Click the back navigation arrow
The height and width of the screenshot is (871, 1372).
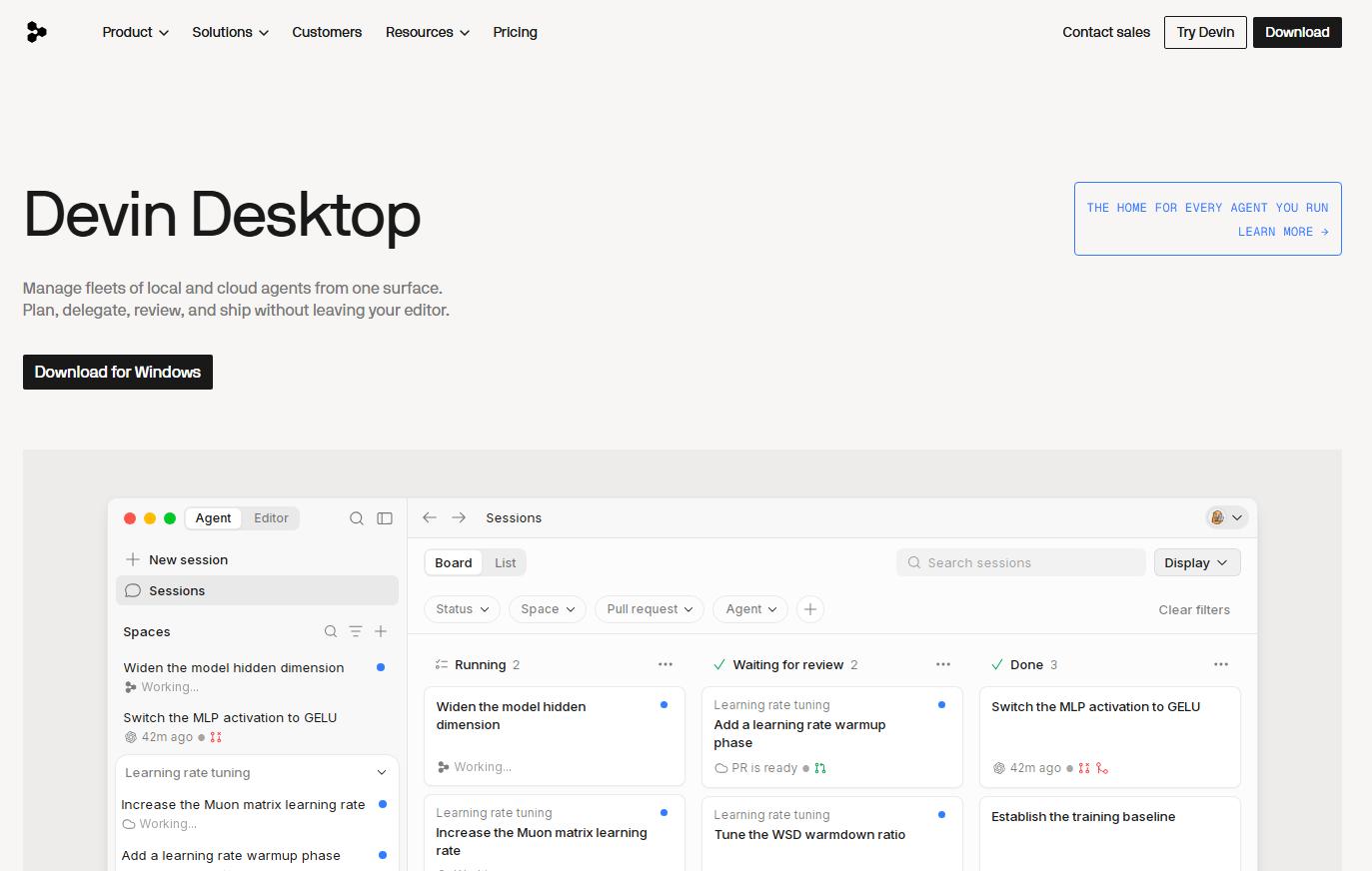point(430,517)
